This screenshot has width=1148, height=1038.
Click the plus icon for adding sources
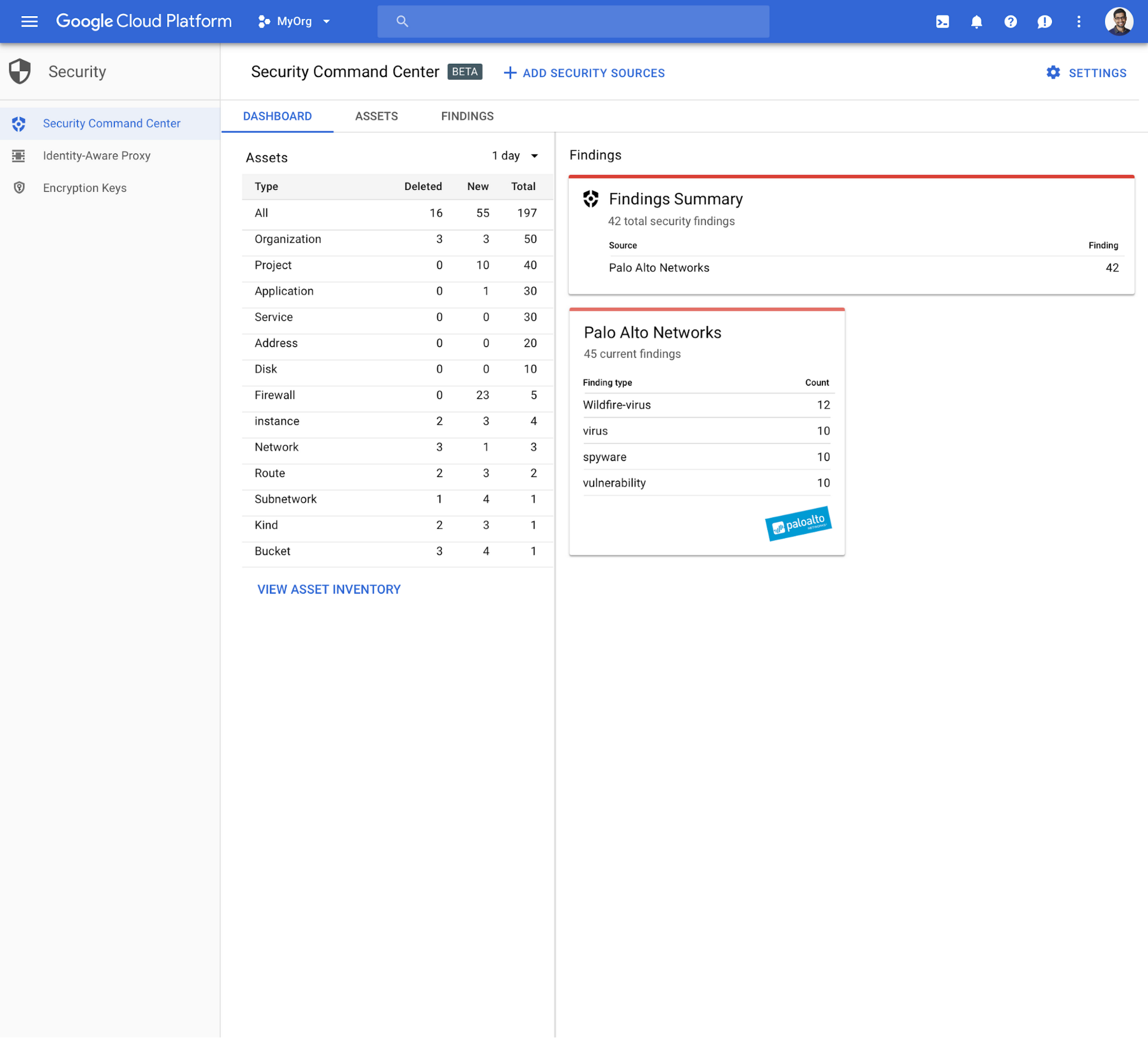510,73
